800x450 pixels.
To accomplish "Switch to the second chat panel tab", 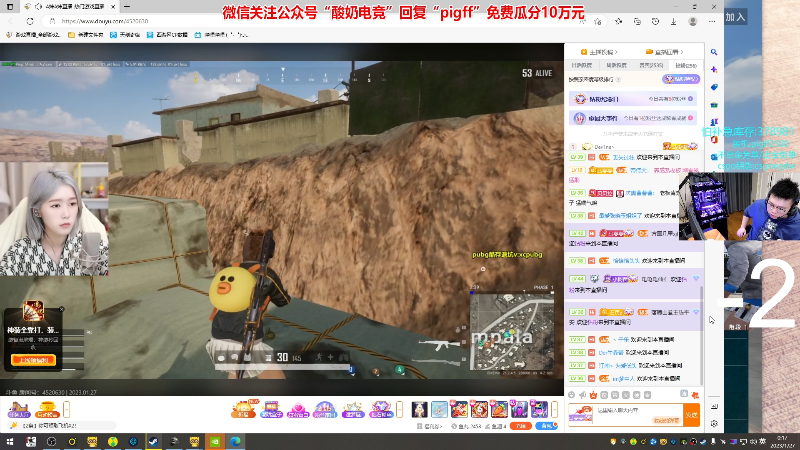I will (616, 65).
